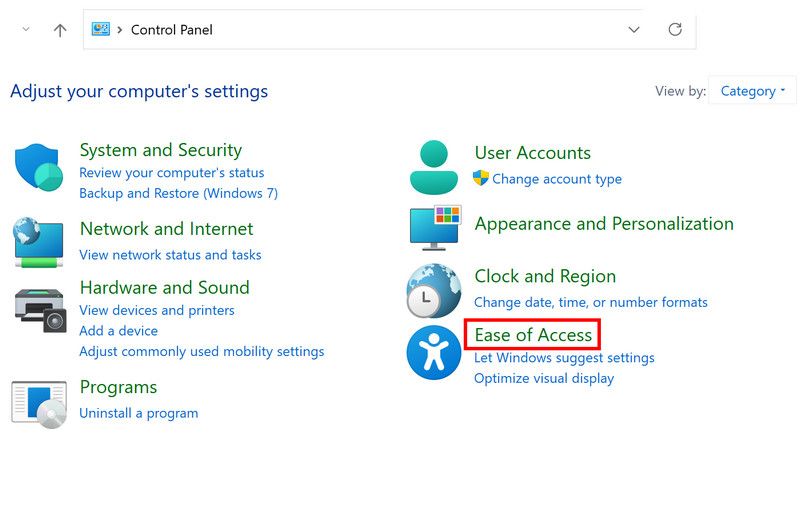800x515 pixels.
Task: Open Change date, time, or number formats
Action: [x=590, y=302]
